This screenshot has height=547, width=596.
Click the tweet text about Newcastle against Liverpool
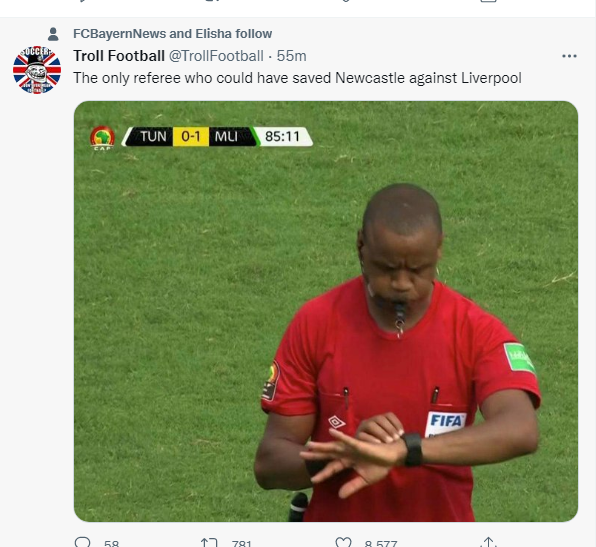[297, 78]
